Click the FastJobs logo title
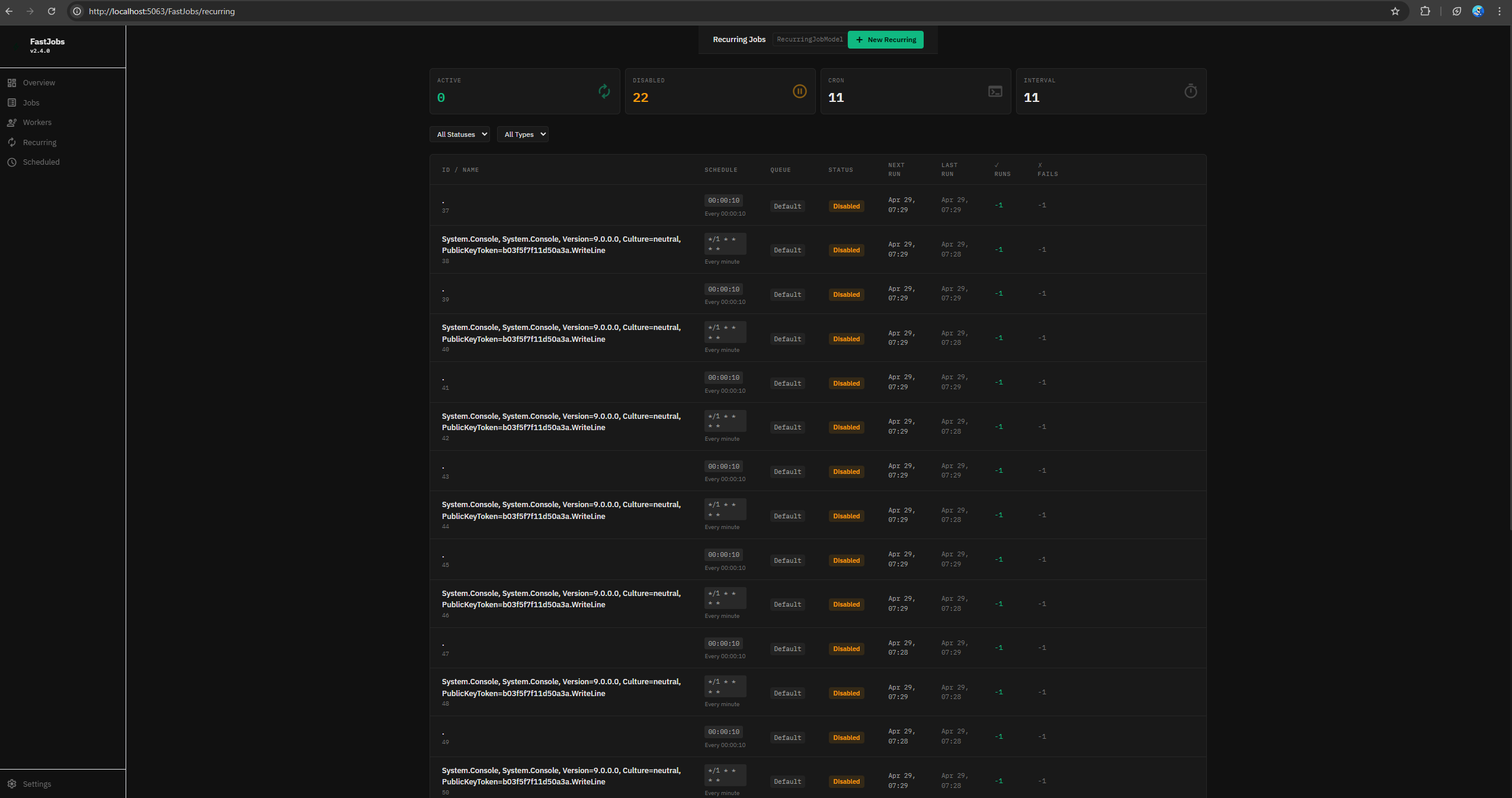Viewport: 1512px width, 798px height. (47, 41)
